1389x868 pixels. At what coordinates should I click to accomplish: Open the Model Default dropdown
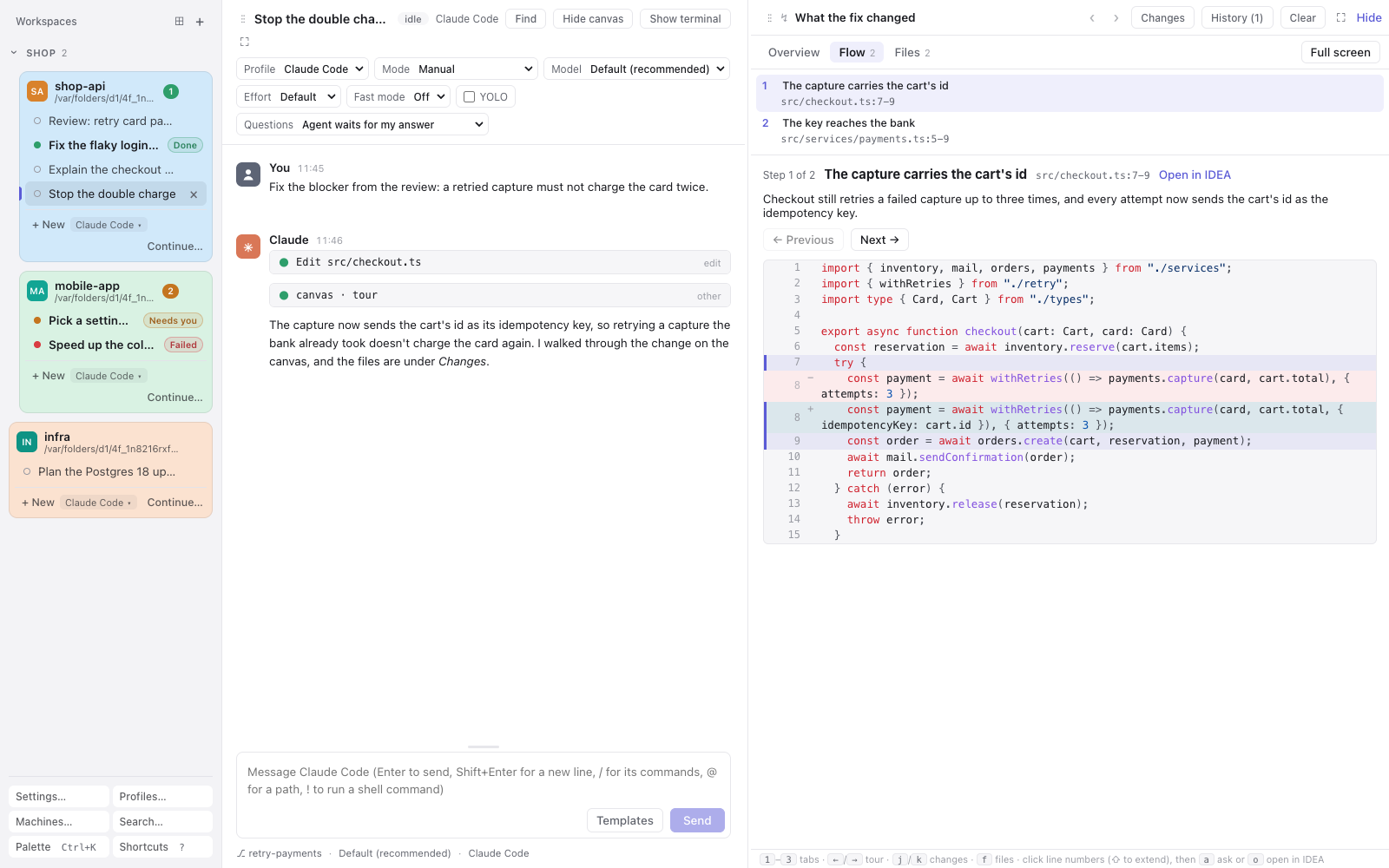coord(636,69)
